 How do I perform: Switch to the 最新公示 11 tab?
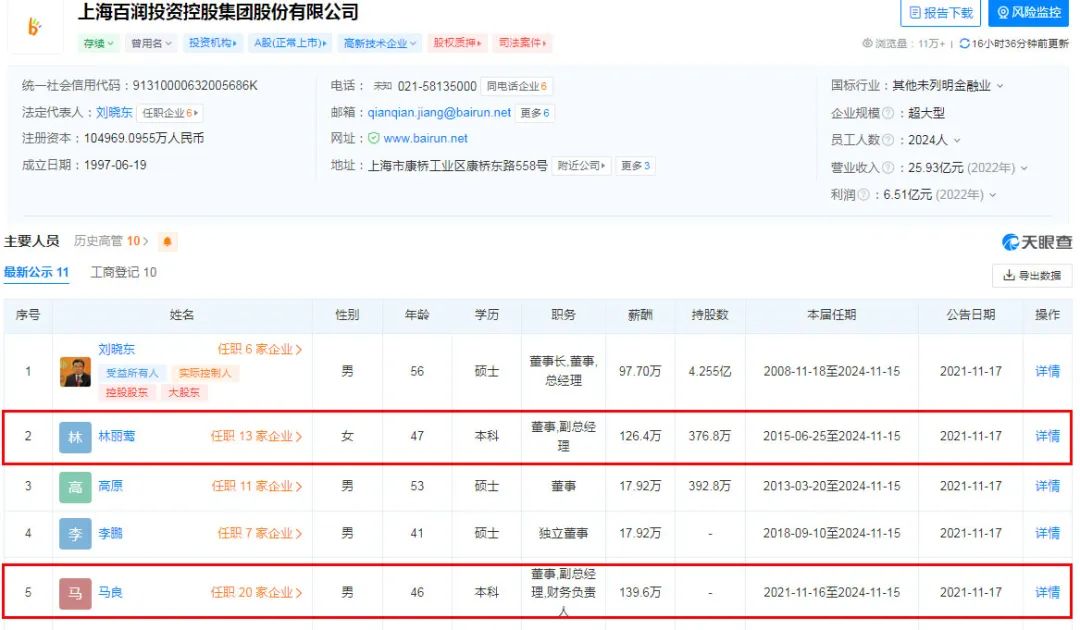click(37, 273)
